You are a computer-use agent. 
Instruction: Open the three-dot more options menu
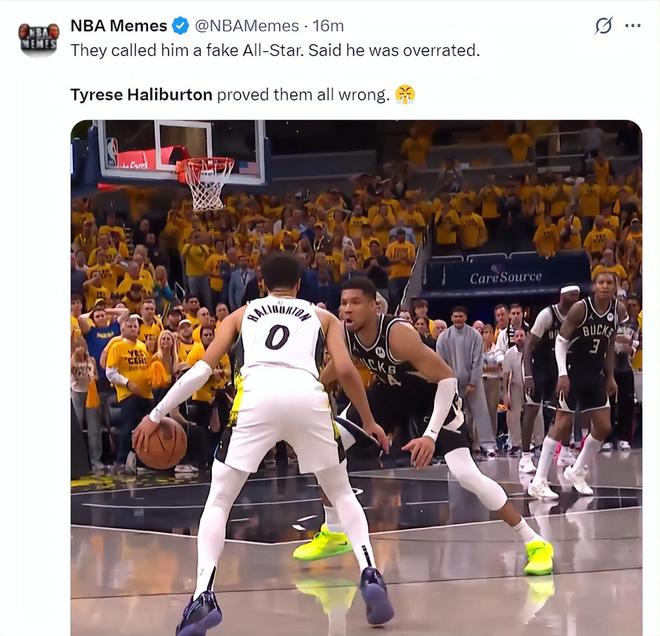coord(633,26)
